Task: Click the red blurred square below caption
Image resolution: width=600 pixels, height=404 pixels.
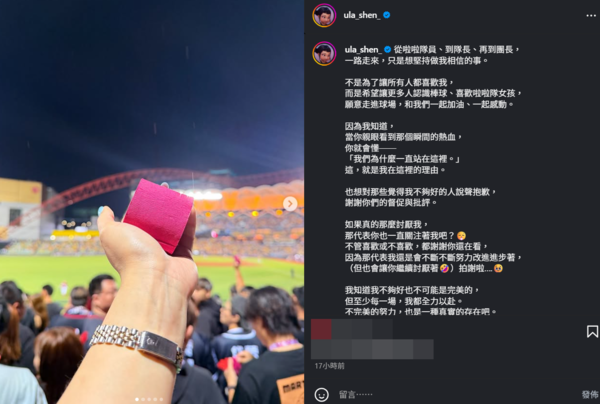Action: click(321, 329)
